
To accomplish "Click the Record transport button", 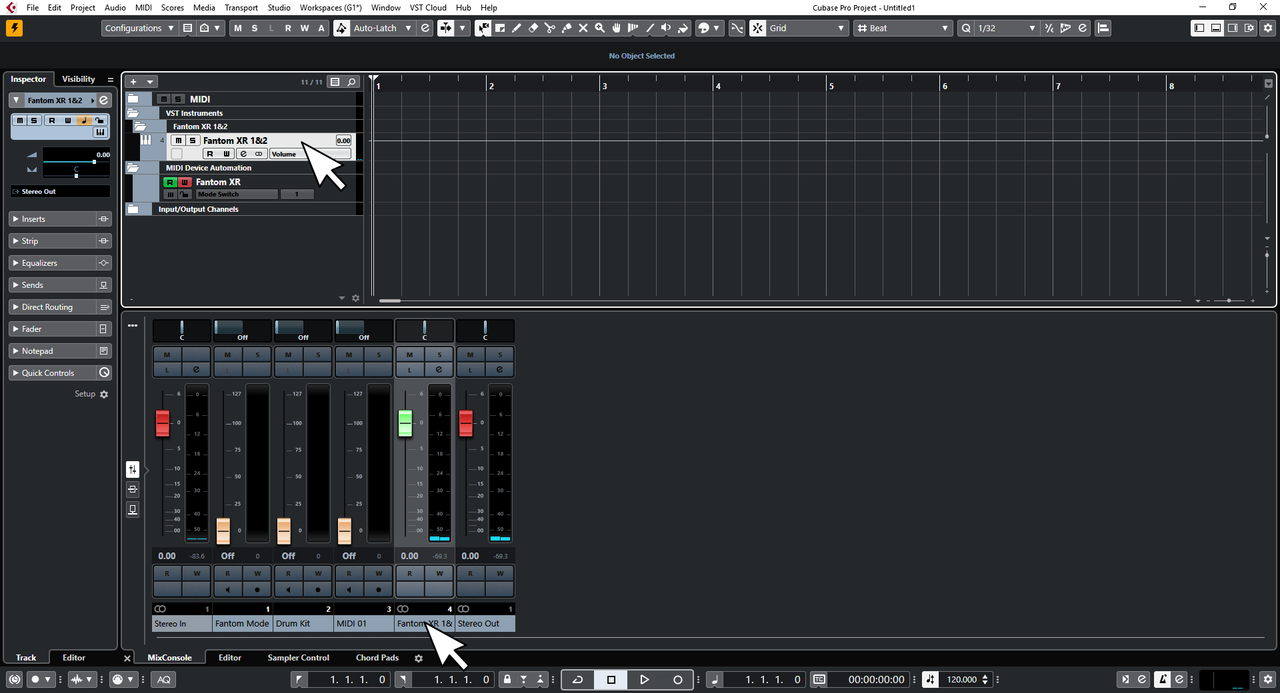I will (x=677, y=680).
